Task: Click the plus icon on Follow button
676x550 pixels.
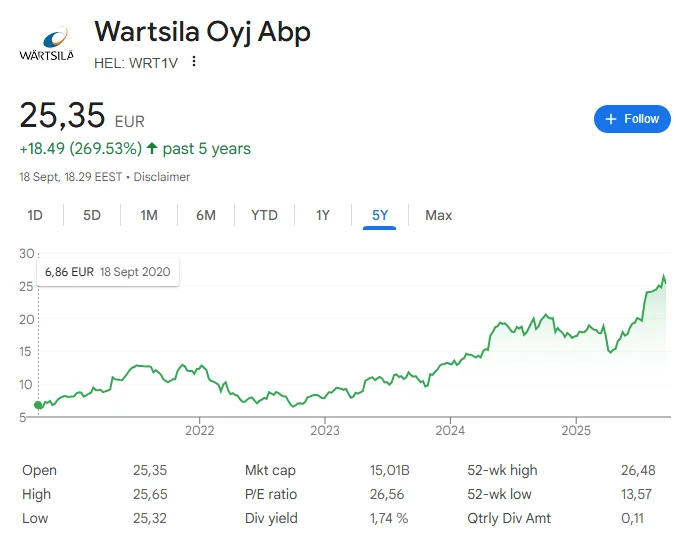Action: [x=610, y=119]
